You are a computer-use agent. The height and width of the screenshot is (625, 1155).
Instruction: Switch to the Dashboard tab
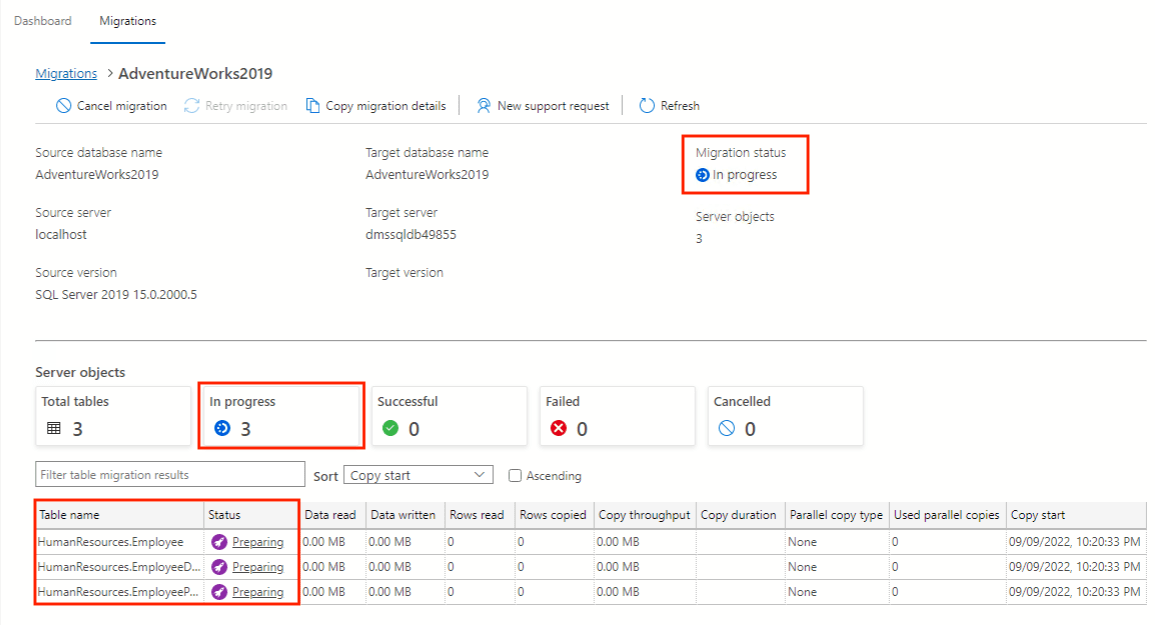pos(42,20)
